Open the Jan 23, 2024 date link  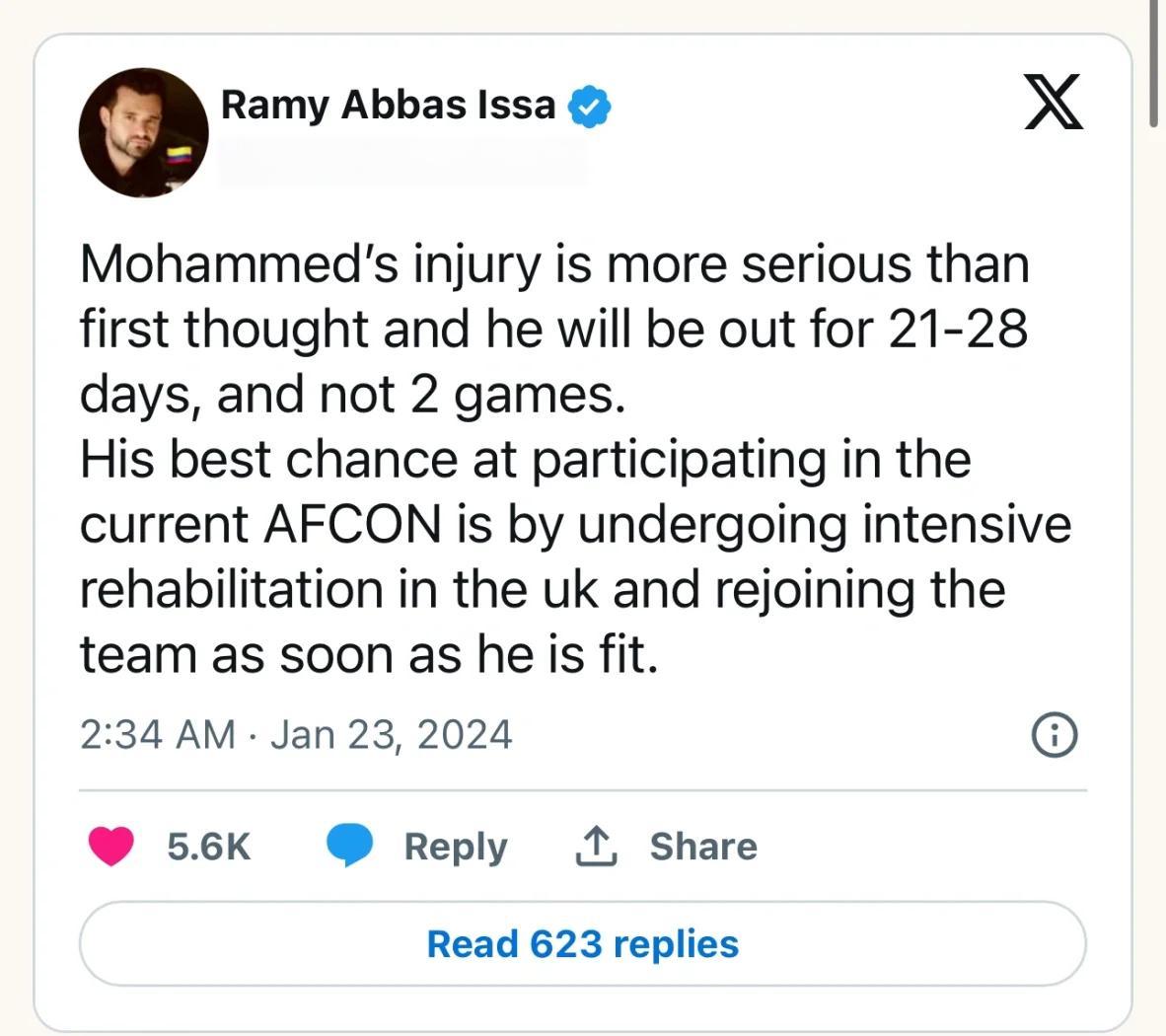point(391,735)
